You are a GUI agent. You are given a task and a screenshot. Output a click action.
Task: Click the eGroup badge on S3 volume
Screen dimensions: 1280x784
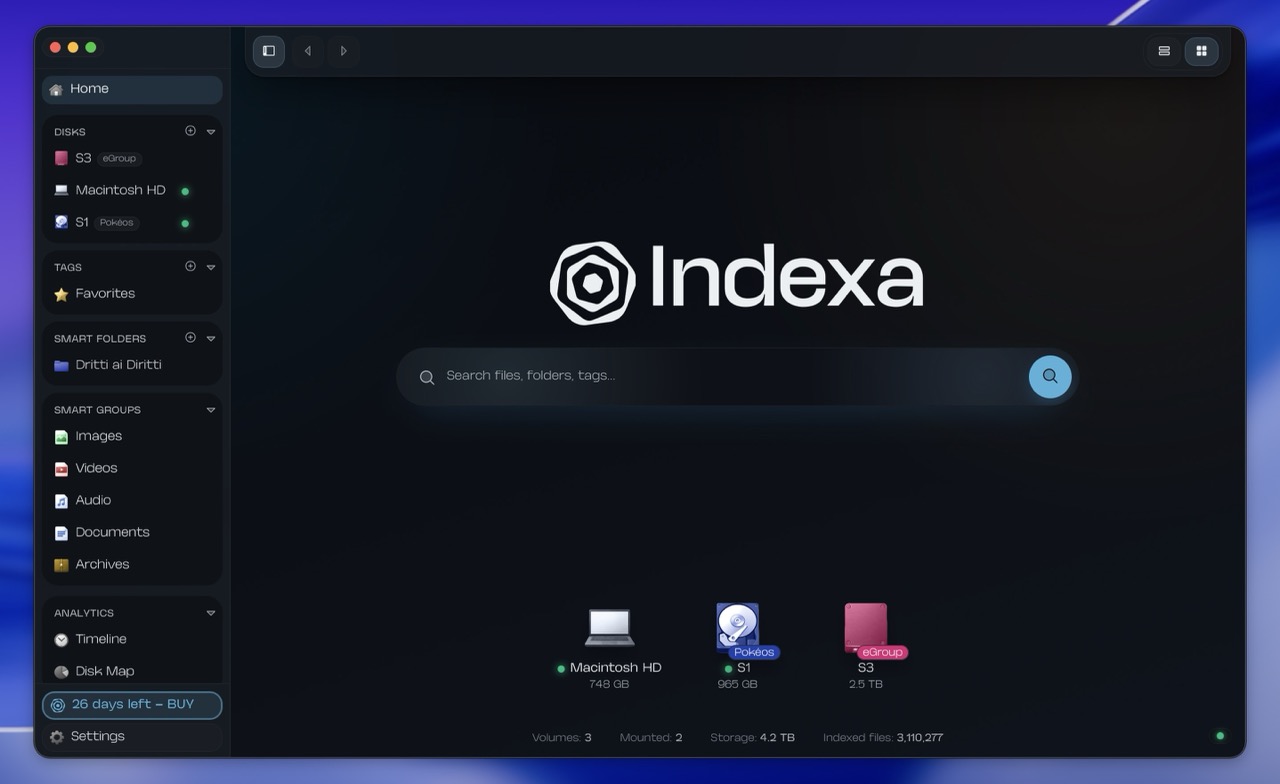click(x=882, y=652)
